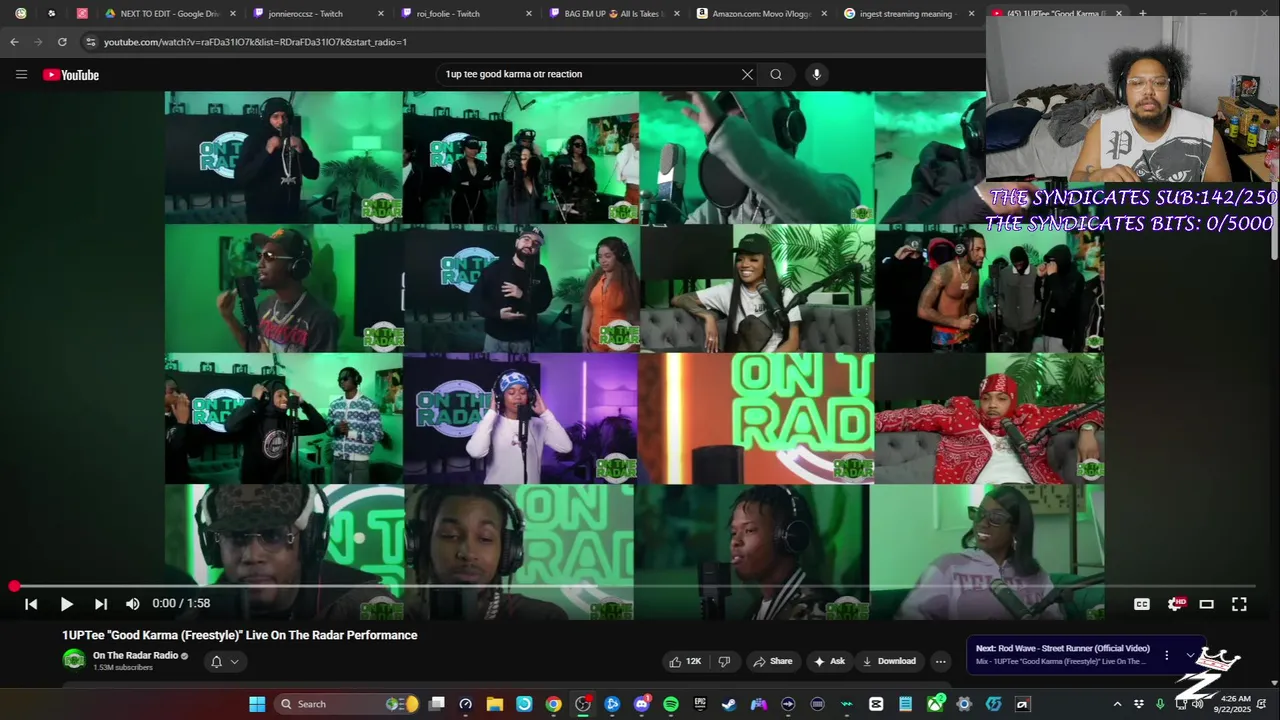Open the On The Radar Radio channel

pos(135,656)
